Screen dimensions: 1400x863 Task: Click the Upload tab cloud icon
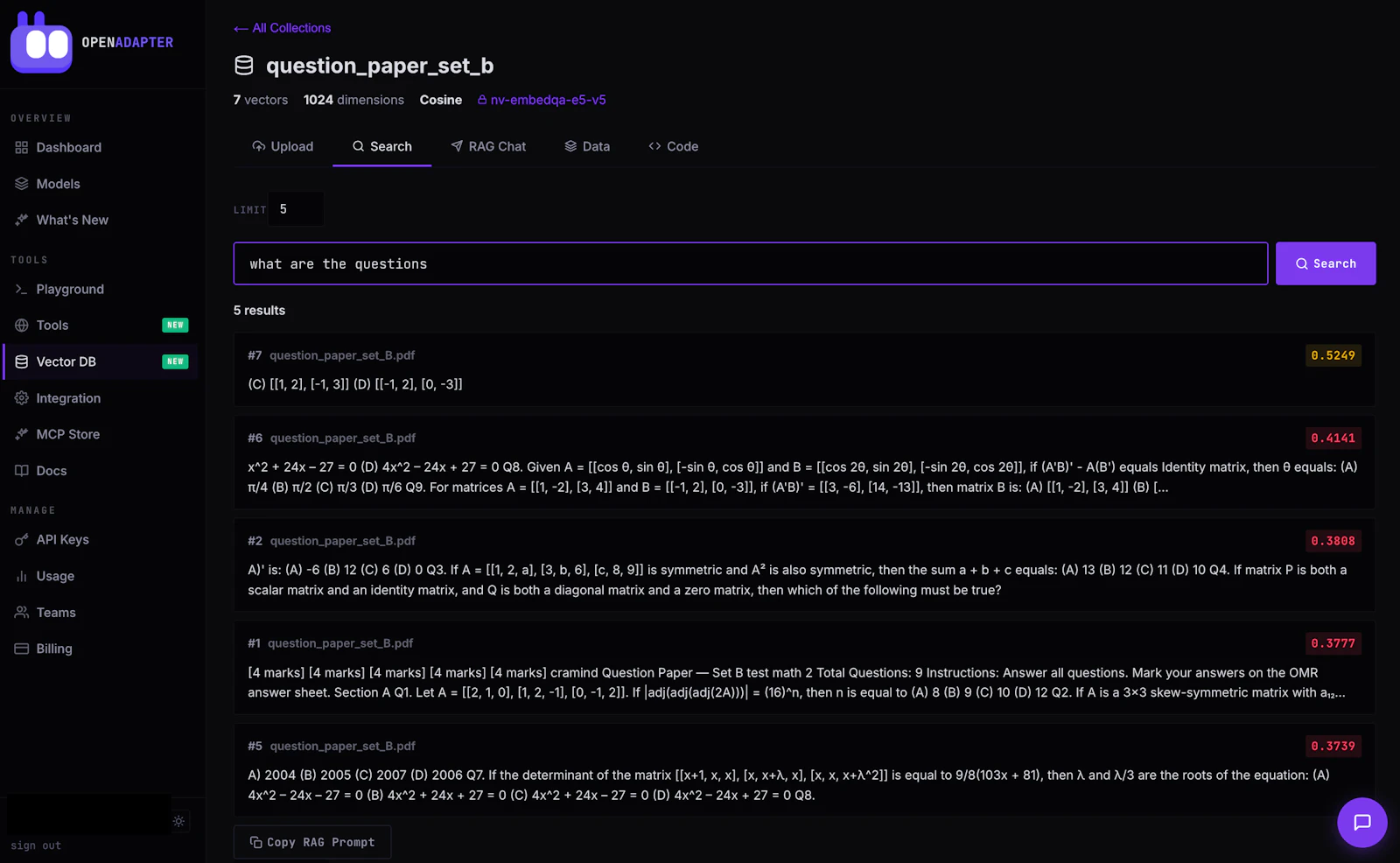click(259, 146)
